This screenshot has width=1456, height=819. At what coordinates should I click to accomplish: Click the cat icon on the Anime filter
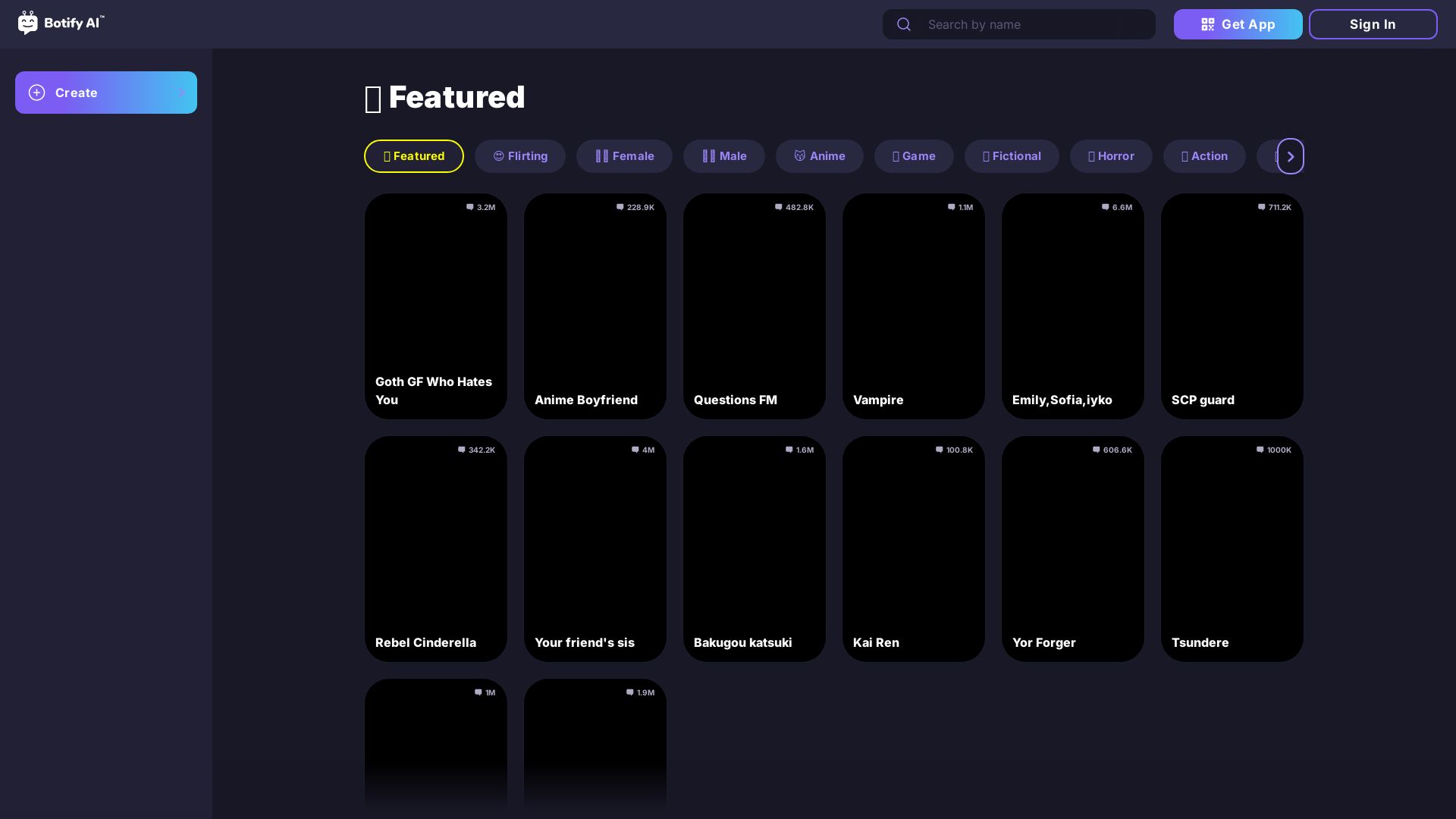(x=801, y=156)
